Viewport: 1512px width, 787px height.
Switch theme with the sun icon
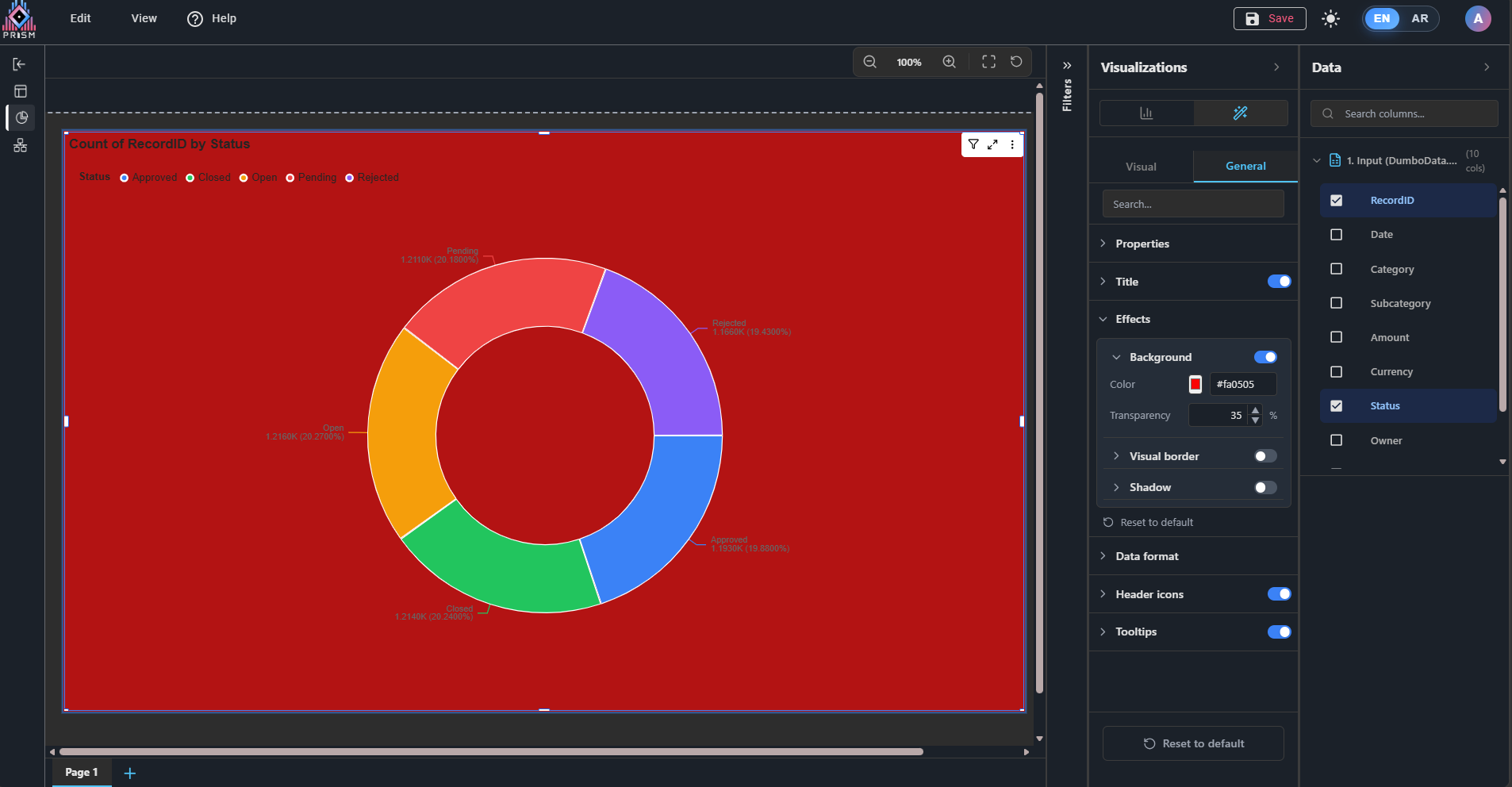click(x=1331, y=18)
